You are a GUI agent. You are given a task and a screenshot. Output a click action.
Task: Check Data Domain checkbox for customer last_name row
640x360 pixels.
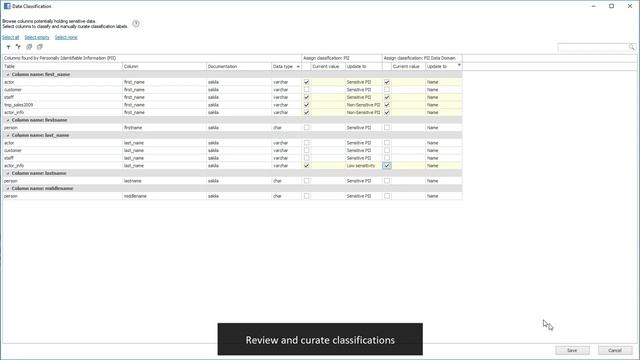387,150
